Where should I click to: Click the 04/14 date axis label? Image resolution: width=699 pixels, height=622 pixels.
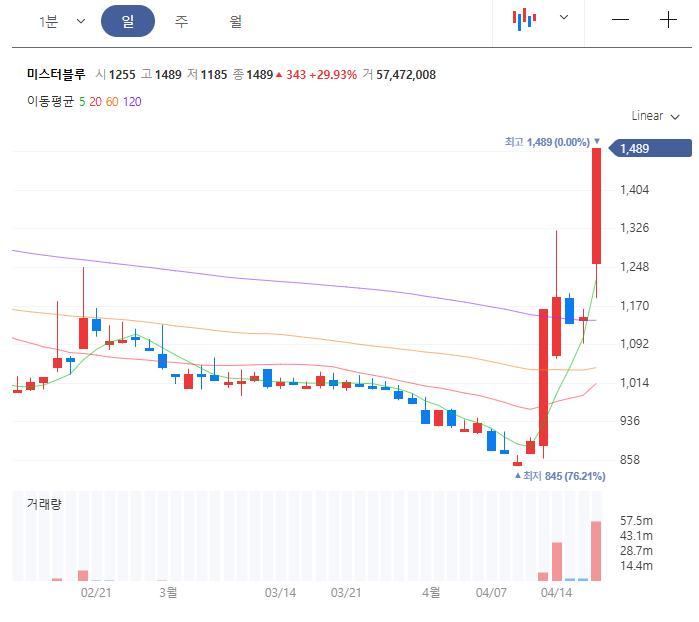pos(556,593)
